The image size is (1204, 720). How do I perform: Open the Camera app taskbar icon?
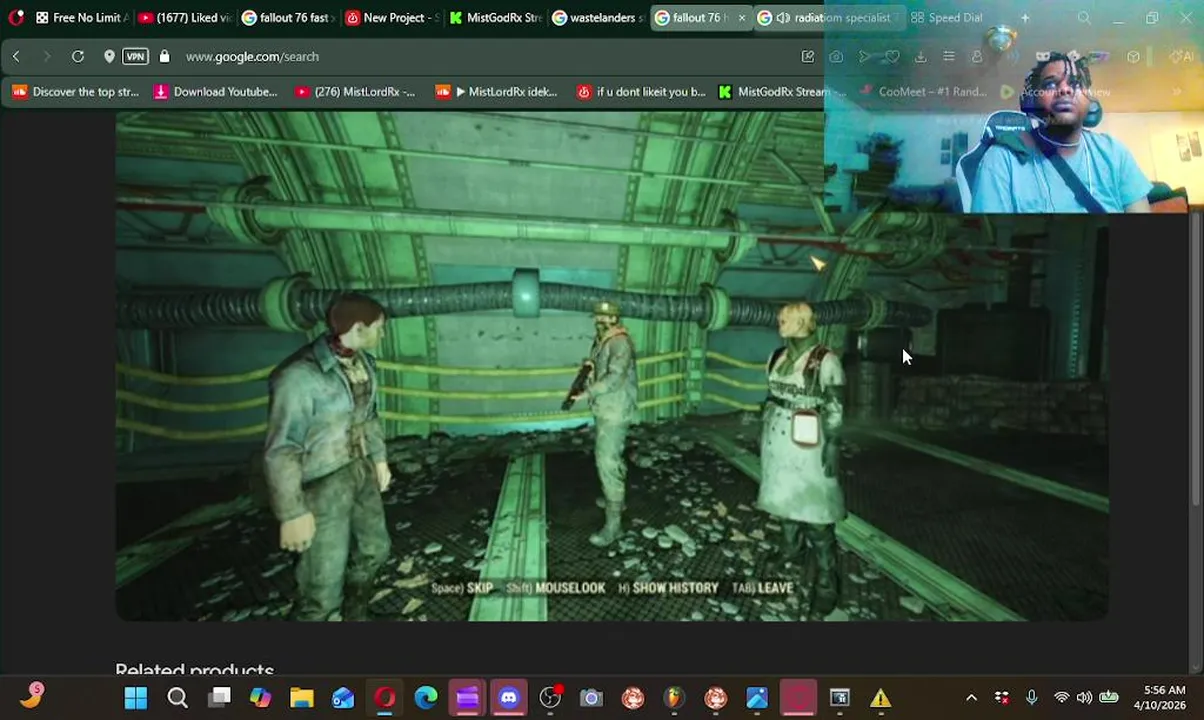click(591, 698)
